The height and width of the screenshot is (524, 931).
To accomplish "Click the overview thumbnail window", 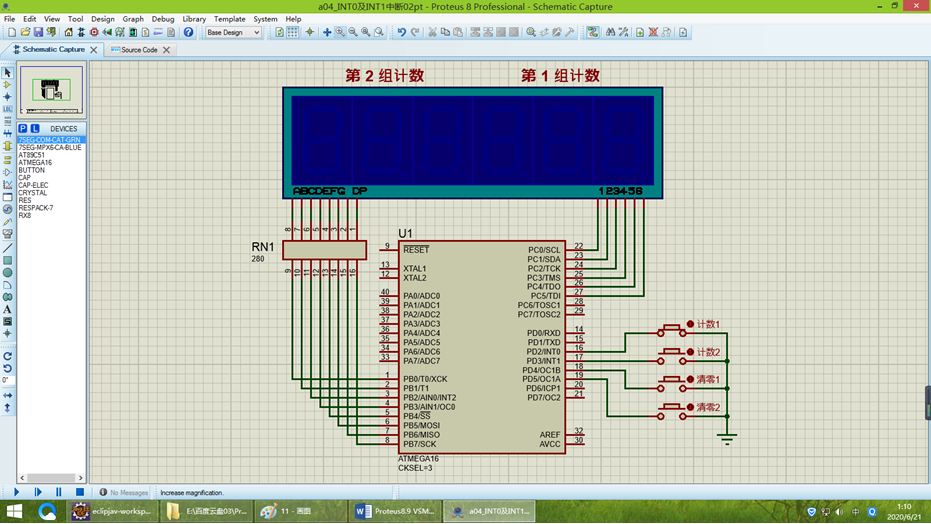I will pos(51,90).
